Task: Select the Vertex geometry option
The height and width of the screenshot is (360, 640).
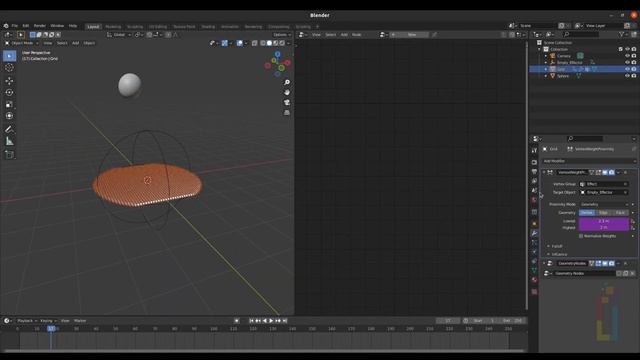Action: [587, 213]
